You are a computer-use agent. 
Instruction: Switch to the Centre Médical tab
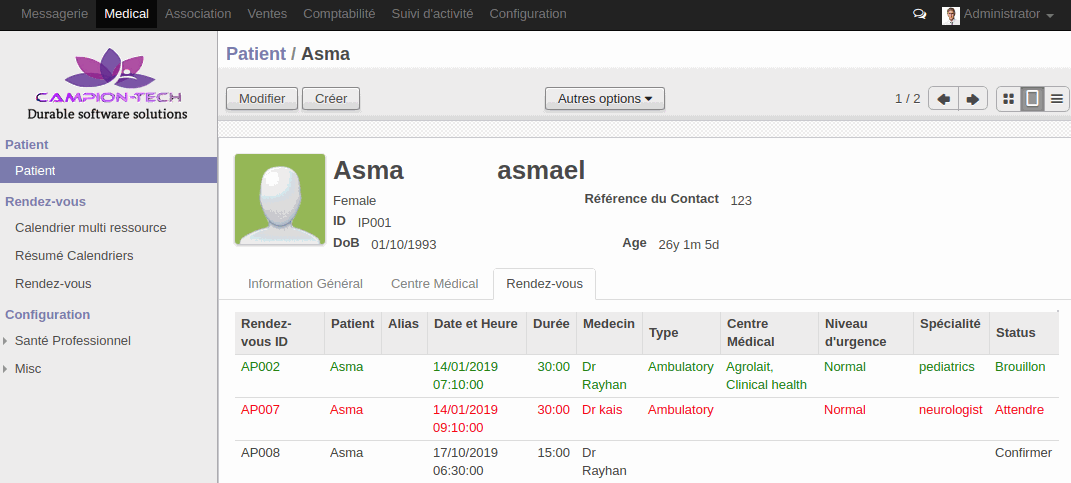click(x=434, y=284)
